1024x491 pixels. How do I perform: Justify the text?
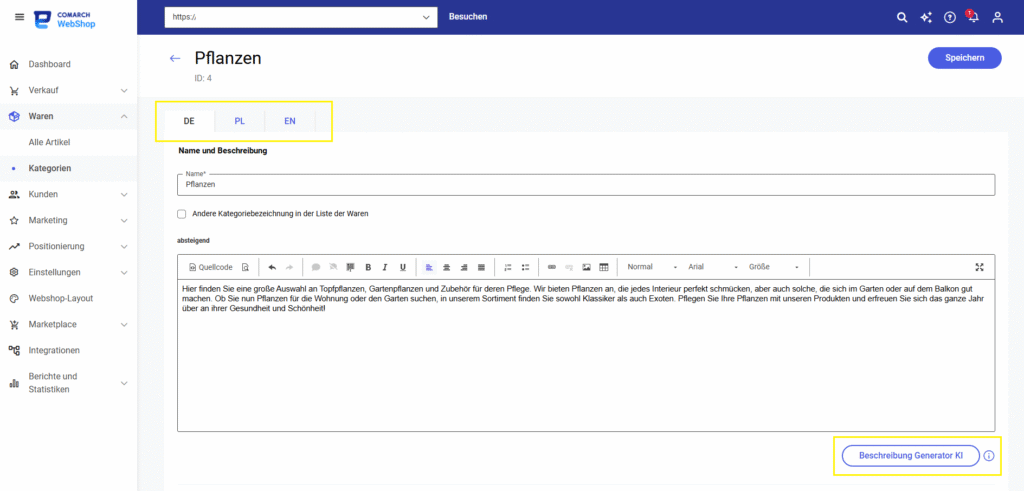481,267
